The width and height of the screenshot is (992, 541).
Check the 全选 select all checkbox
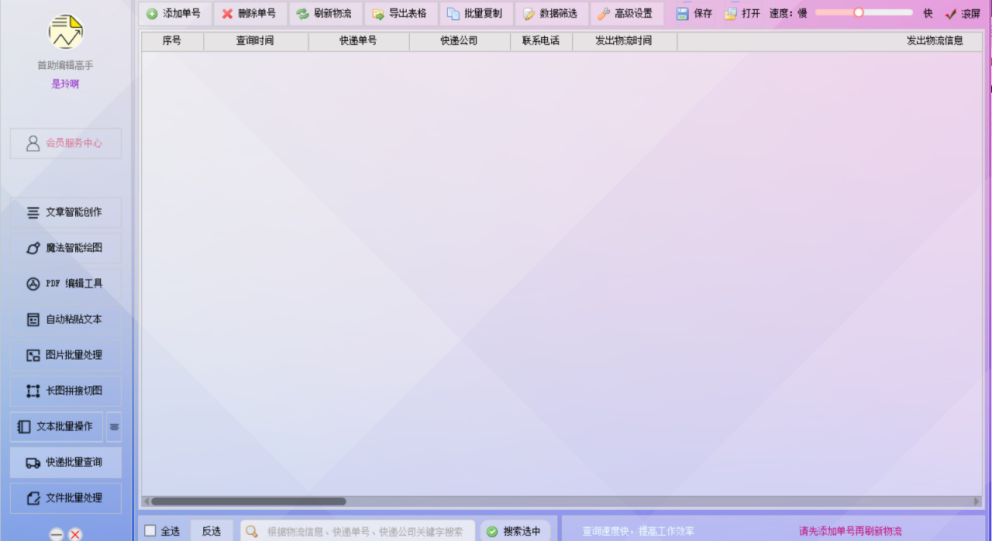tap(150, 531)
